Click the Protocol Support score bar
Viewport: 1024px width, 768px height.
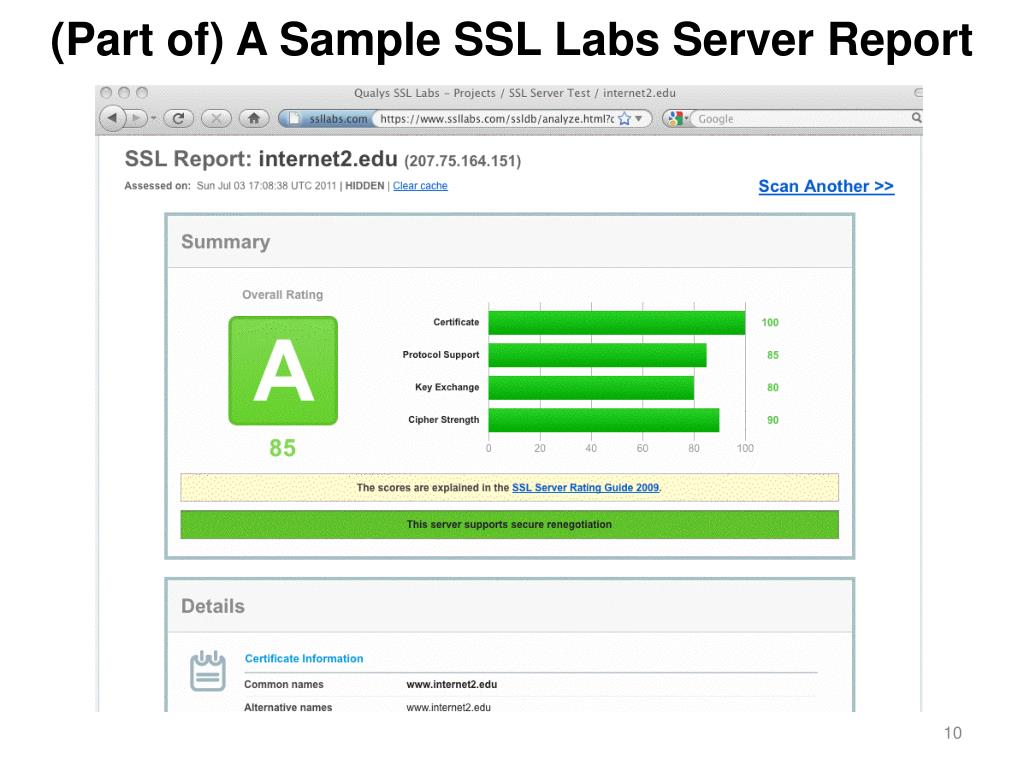click(598, 355)
